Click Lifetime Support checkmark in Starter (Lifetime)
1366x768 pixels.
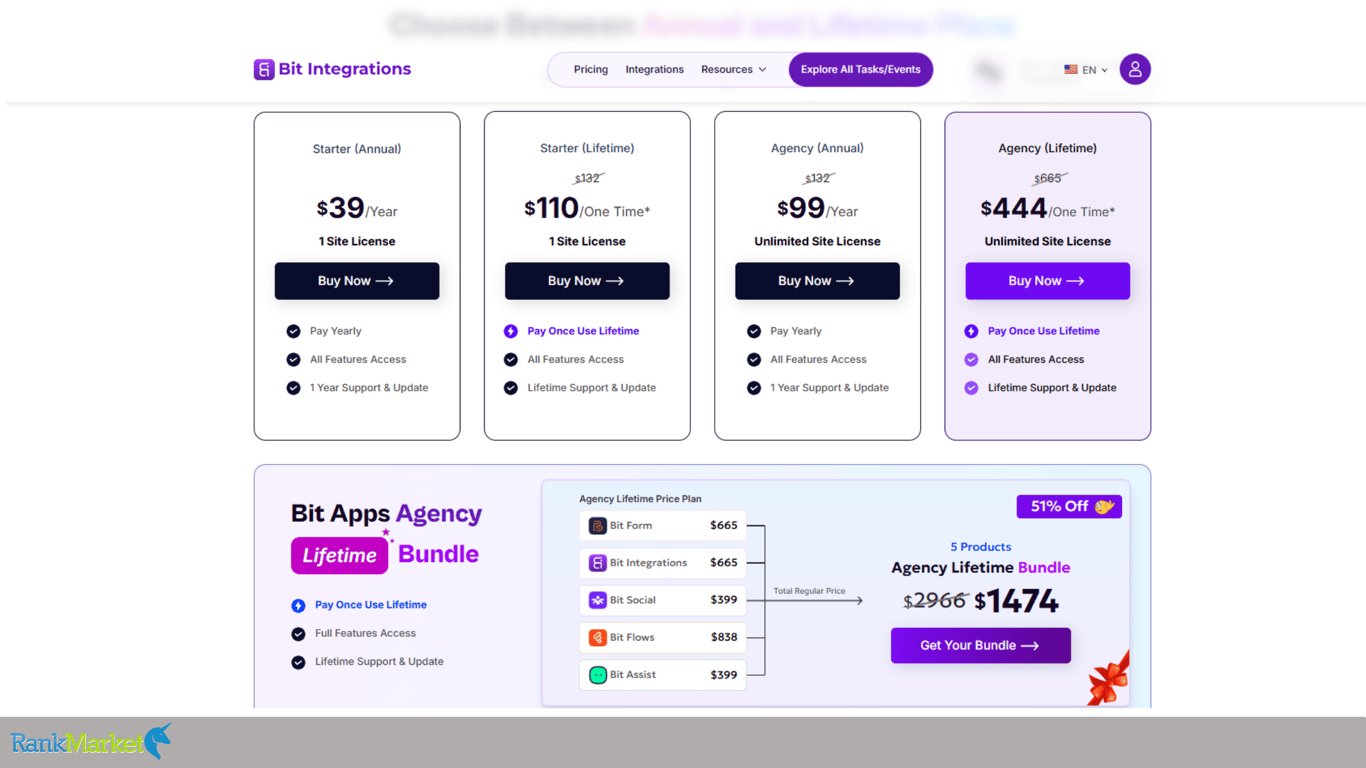click(x=511, y=388)
